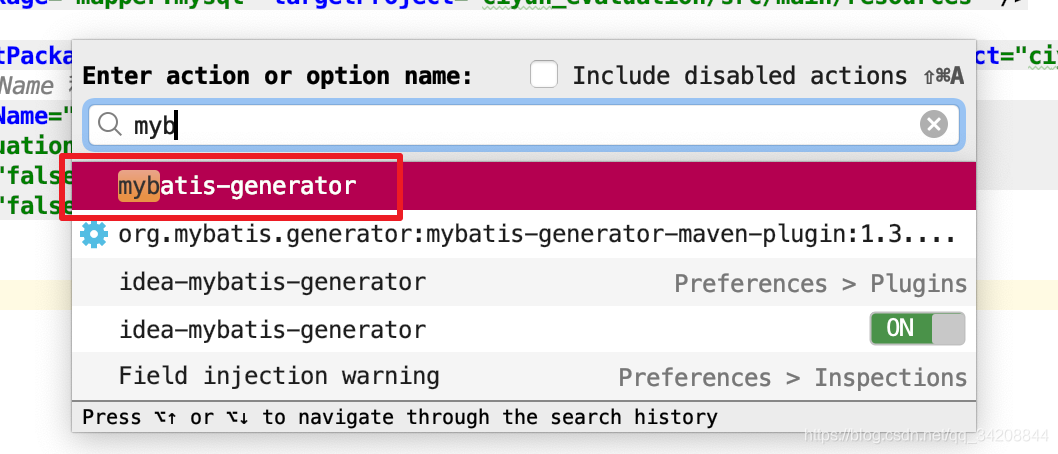
Task: Toggle the idea-mybatis-generator ON switch
Action: tap(917, 329)
